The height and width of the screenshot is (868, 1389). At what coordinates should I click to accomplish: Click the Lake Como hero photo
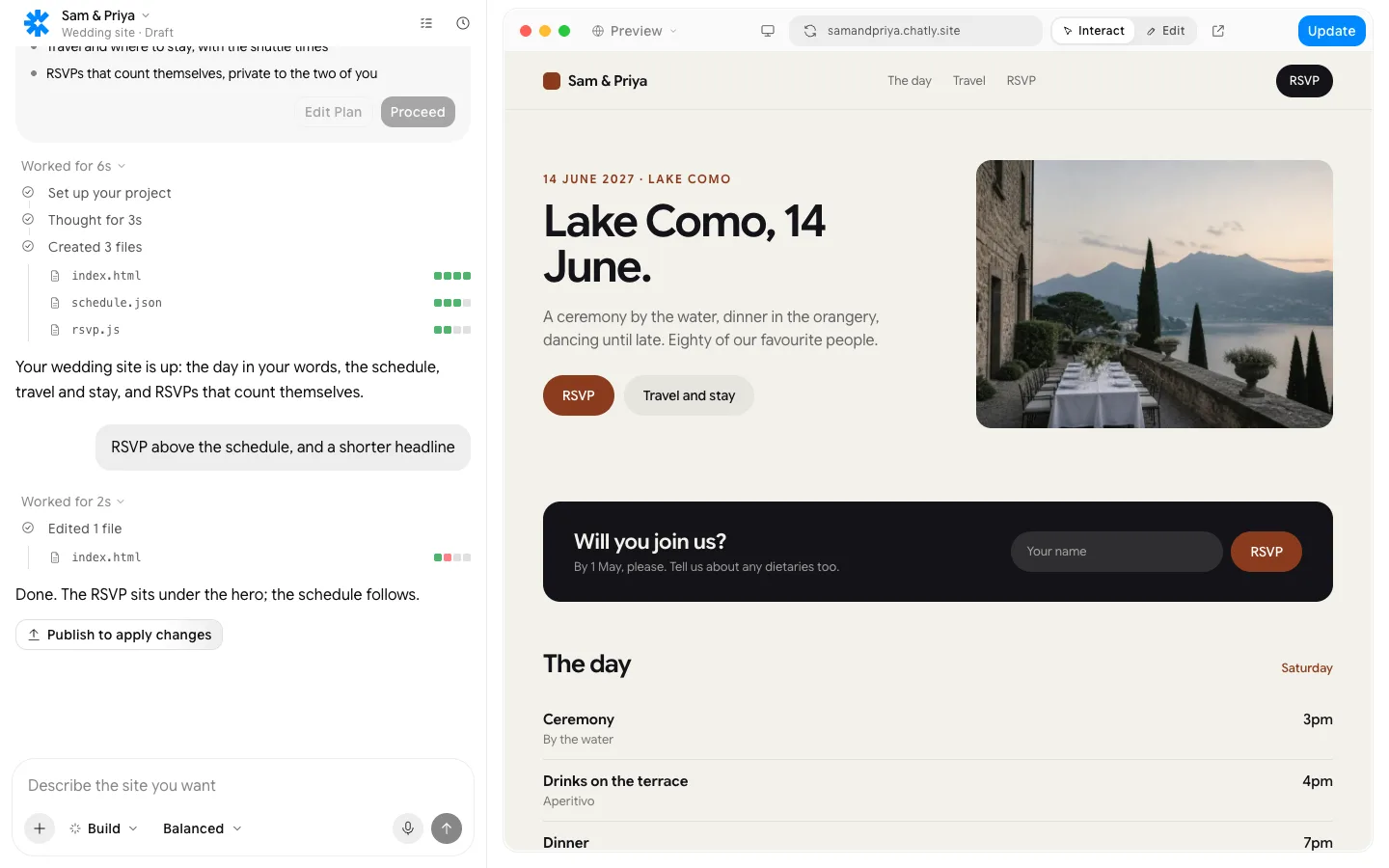1155,294
